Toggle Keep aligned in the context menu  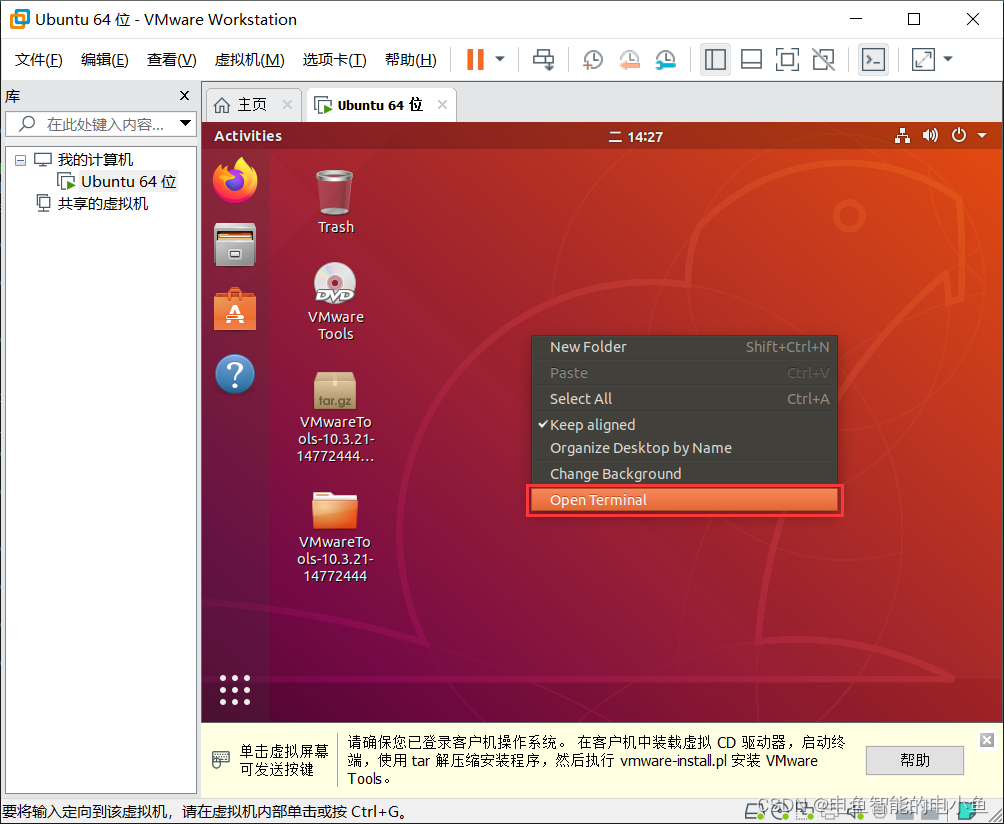tap(684, 425)
